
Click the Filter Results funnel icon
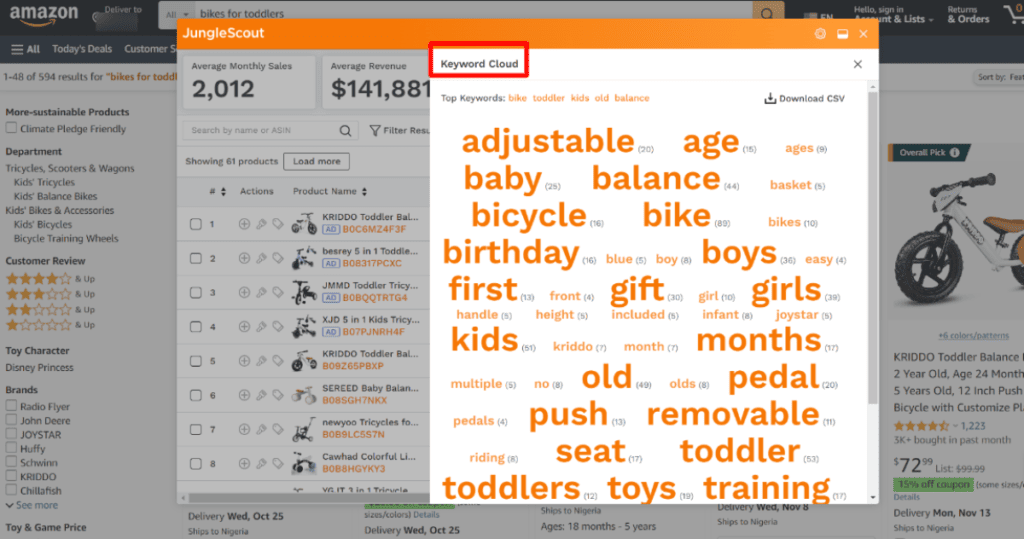[375, 131]
